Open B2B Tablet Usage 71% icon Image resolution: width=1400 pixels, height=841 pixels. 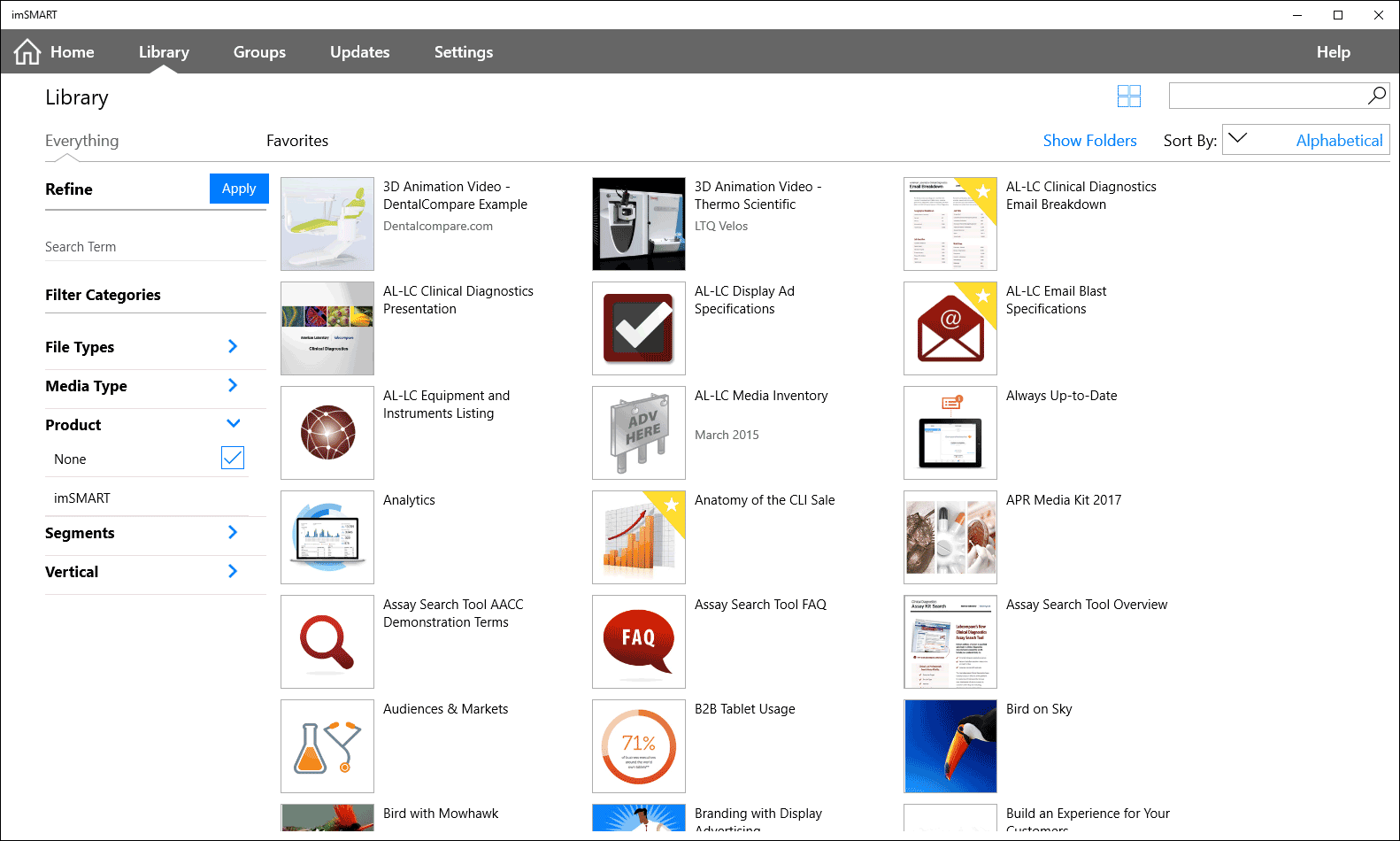(x=639, y=746)
